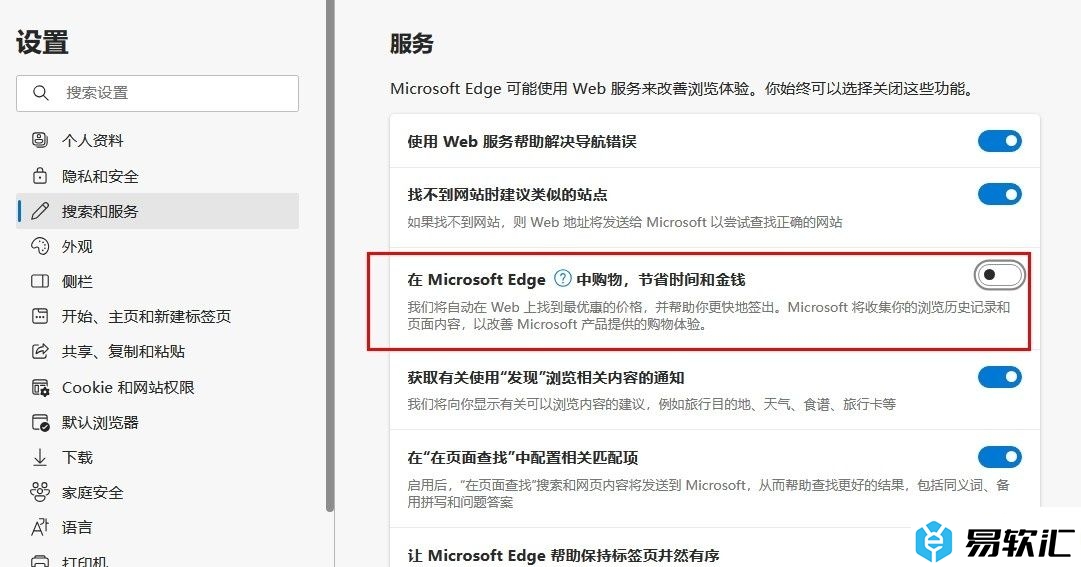Screen dimensions: 1081x567
Task: Click the 下载 download arrow icon
Action: click(40, 457)
